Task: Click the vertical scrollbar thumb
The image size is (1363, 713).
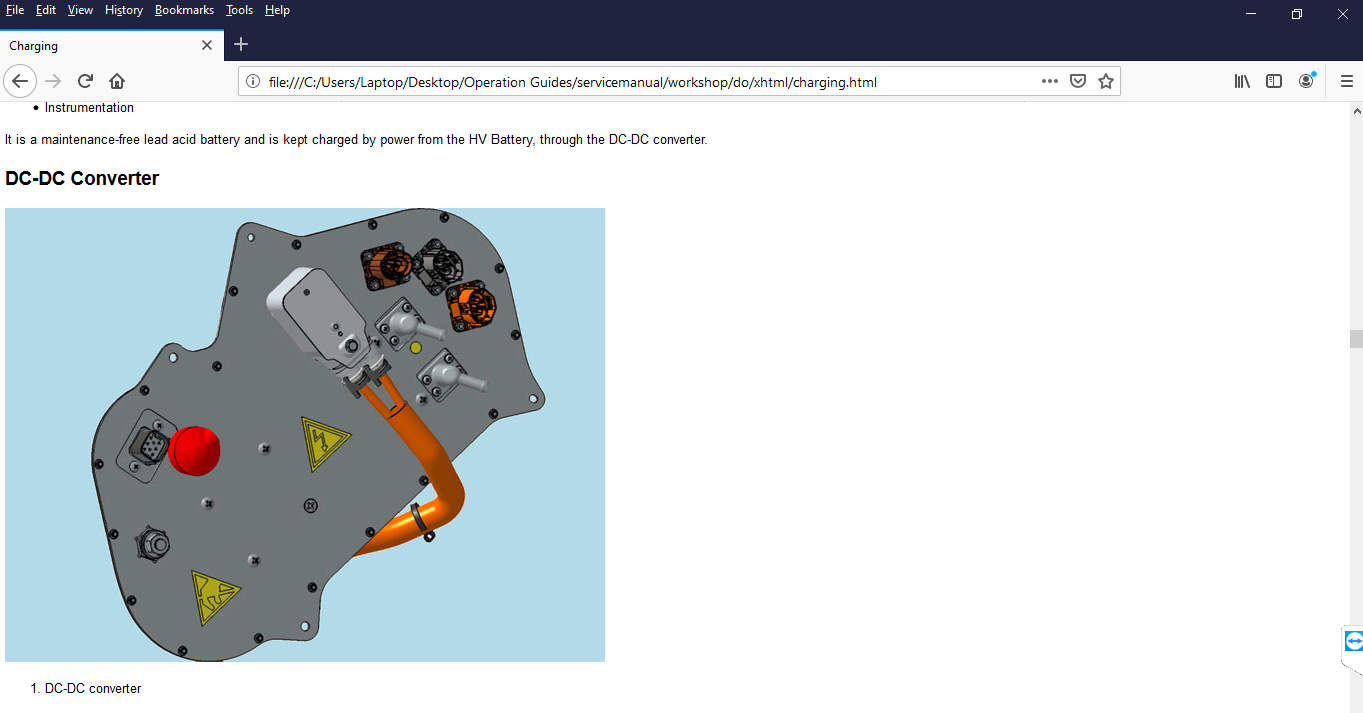Action: pyautogui.click(x=1356, y=339)
